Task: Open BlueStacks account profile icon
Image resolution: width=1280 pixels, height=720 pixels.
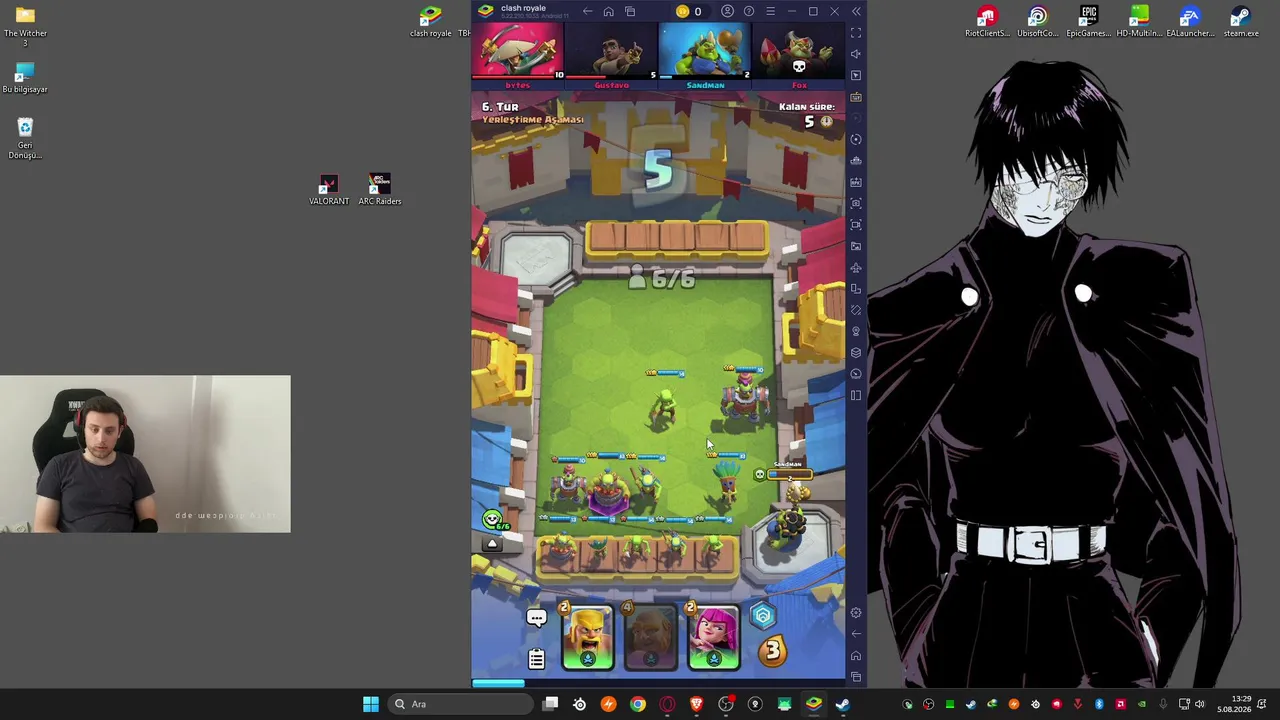Action: click(x=727, y=12)
